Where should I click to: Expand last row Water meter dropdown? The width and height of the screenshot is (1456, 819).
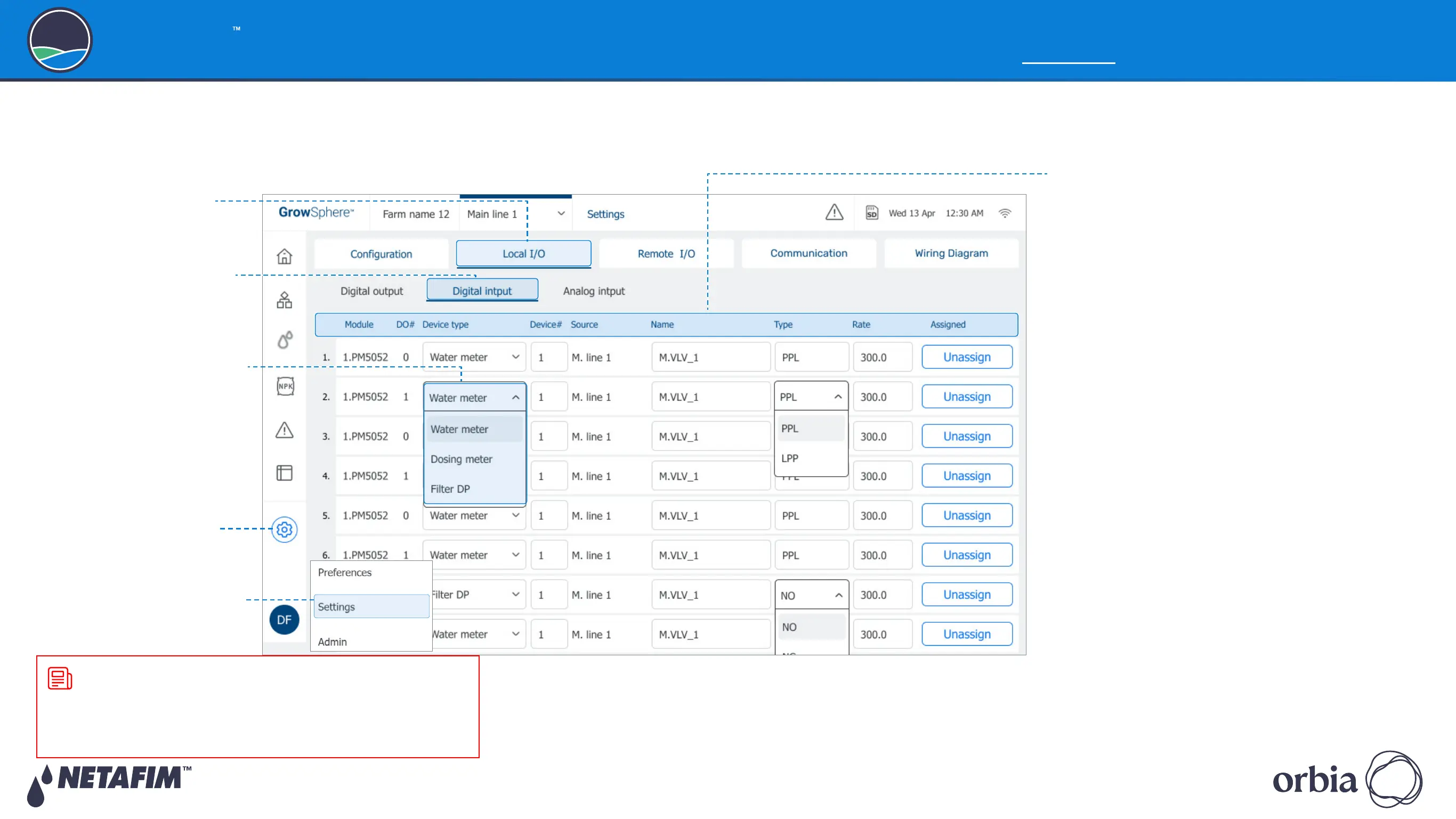[x=479, y=634]
